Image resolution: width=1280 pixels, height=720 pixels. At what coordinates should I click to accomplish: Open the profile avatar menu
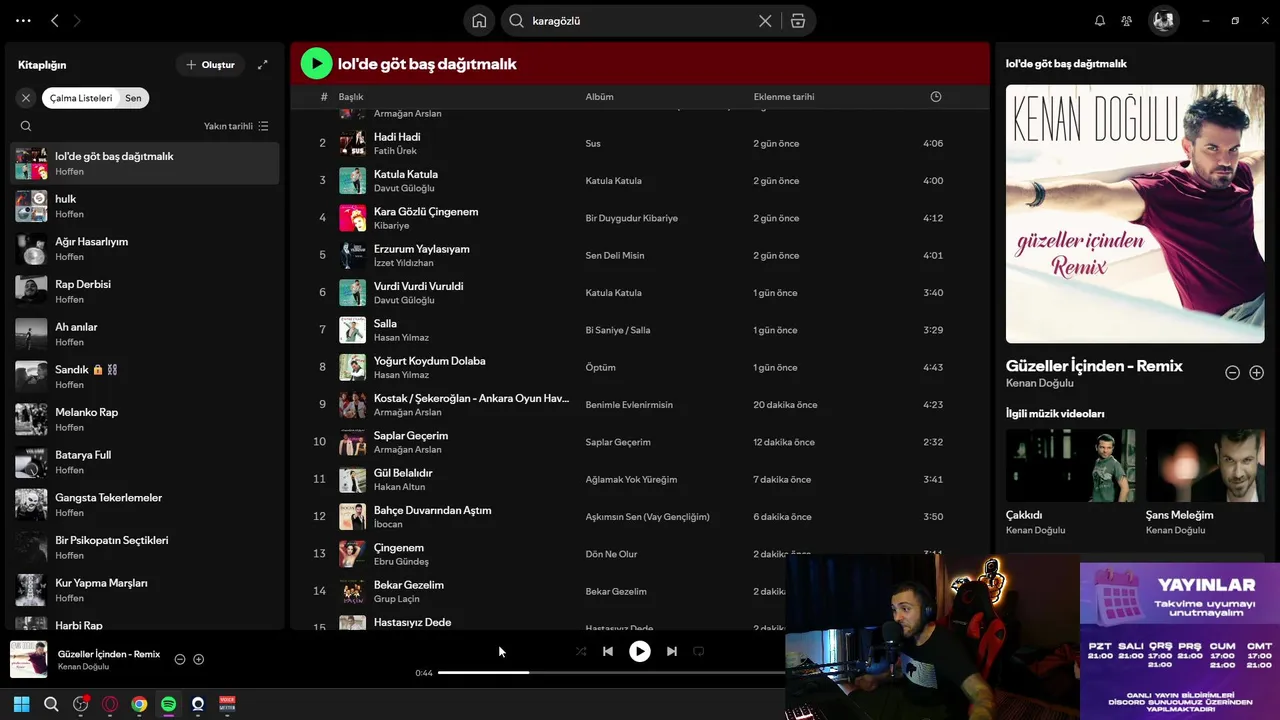pos(1163,20)
